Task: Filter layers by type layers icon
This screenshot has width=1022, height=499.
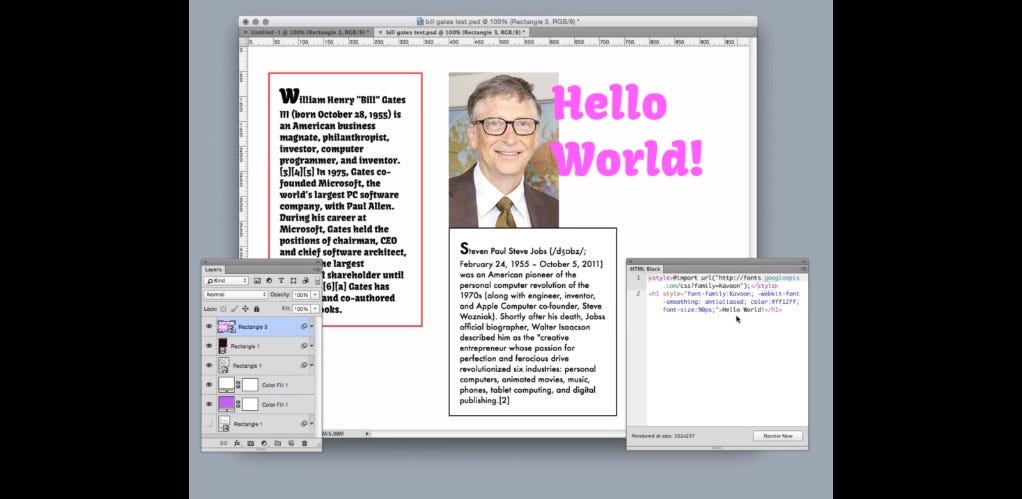Action: [282, 281]
